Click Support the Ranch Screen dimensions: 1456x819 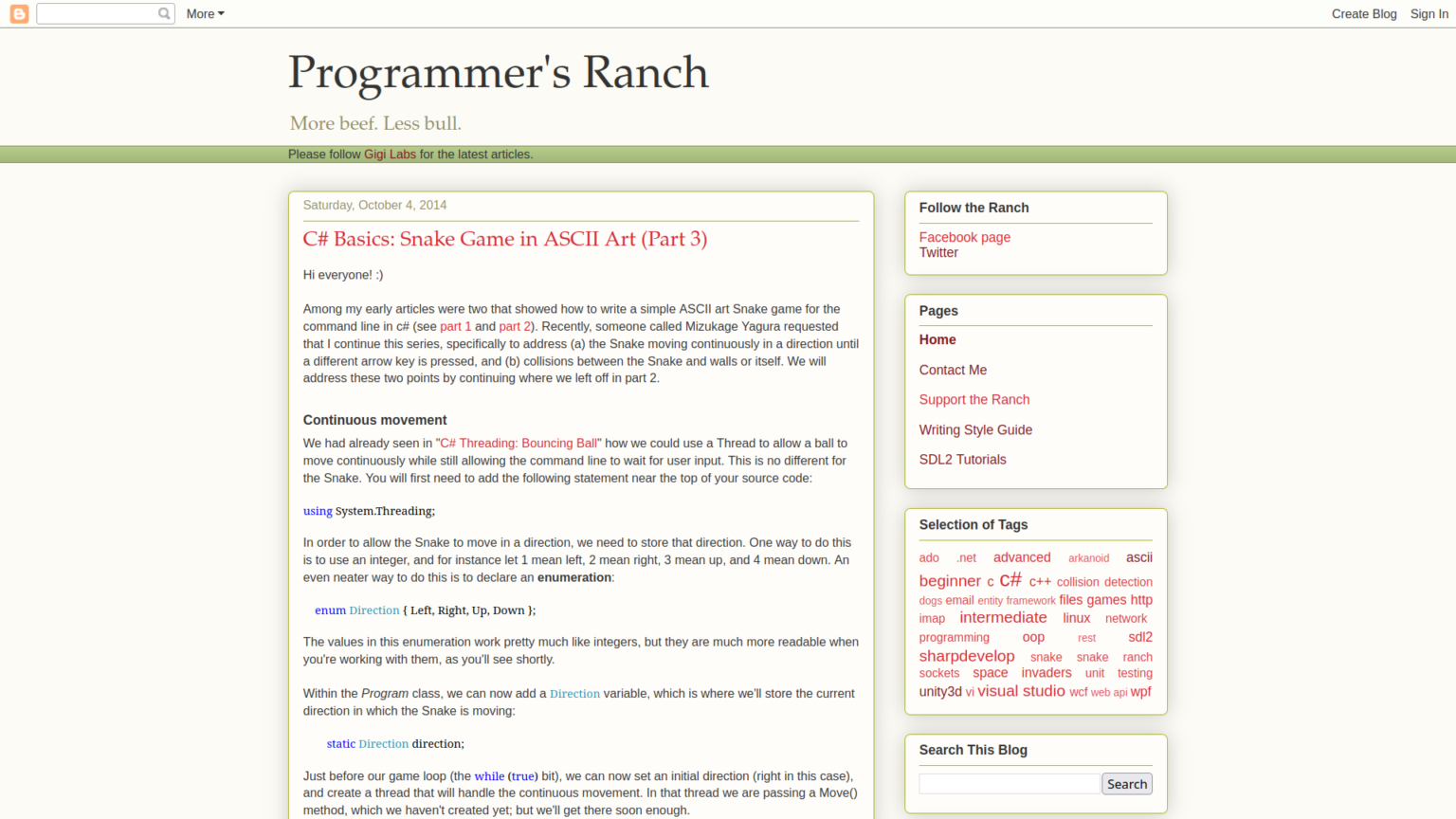click(x=974, y=399)
